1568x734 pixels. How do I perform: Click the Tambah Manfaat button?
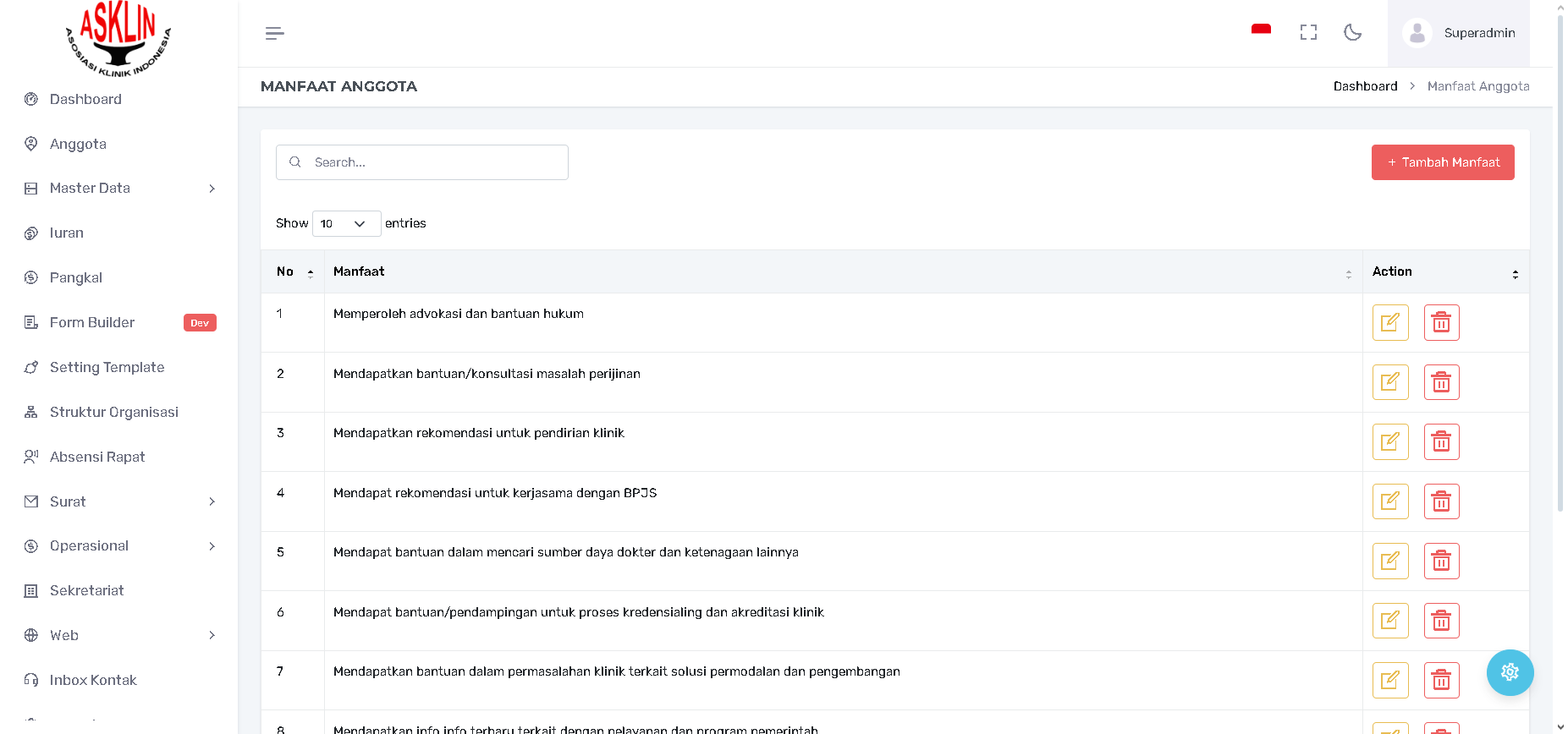tap(1442, 162)
